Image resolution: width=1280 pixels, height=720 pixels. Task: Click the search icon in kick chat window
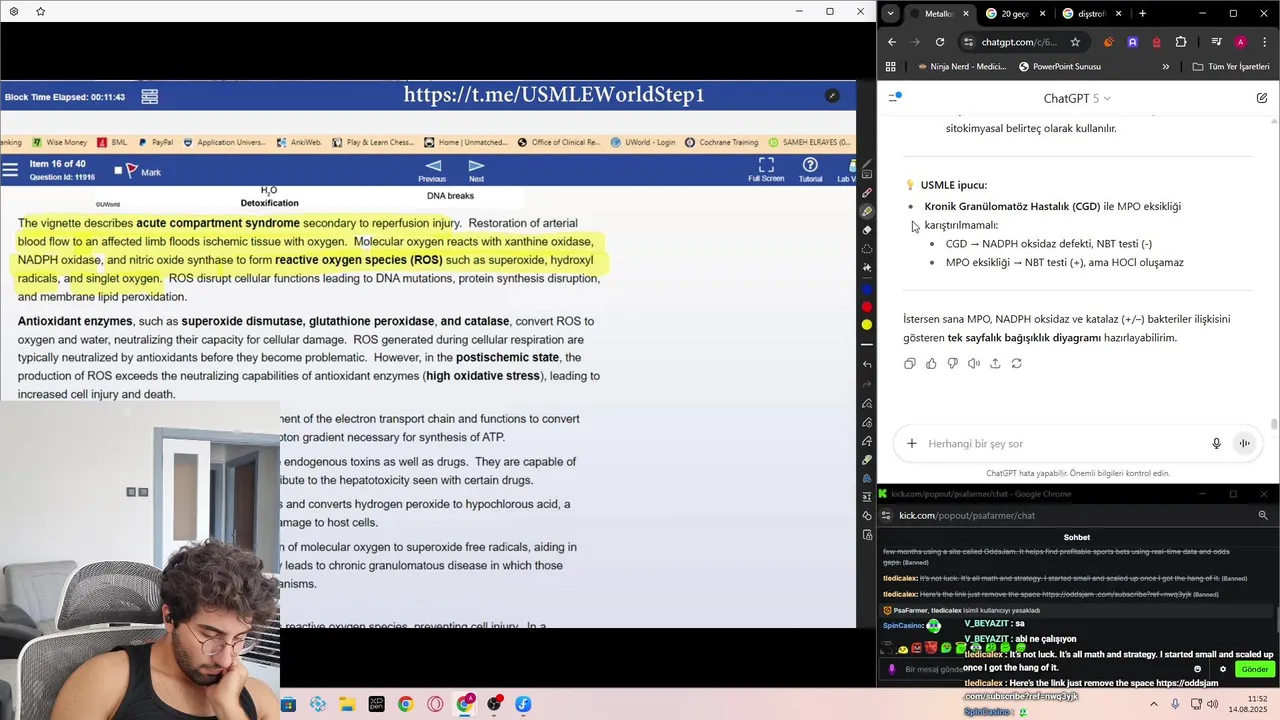point(1263,515)
